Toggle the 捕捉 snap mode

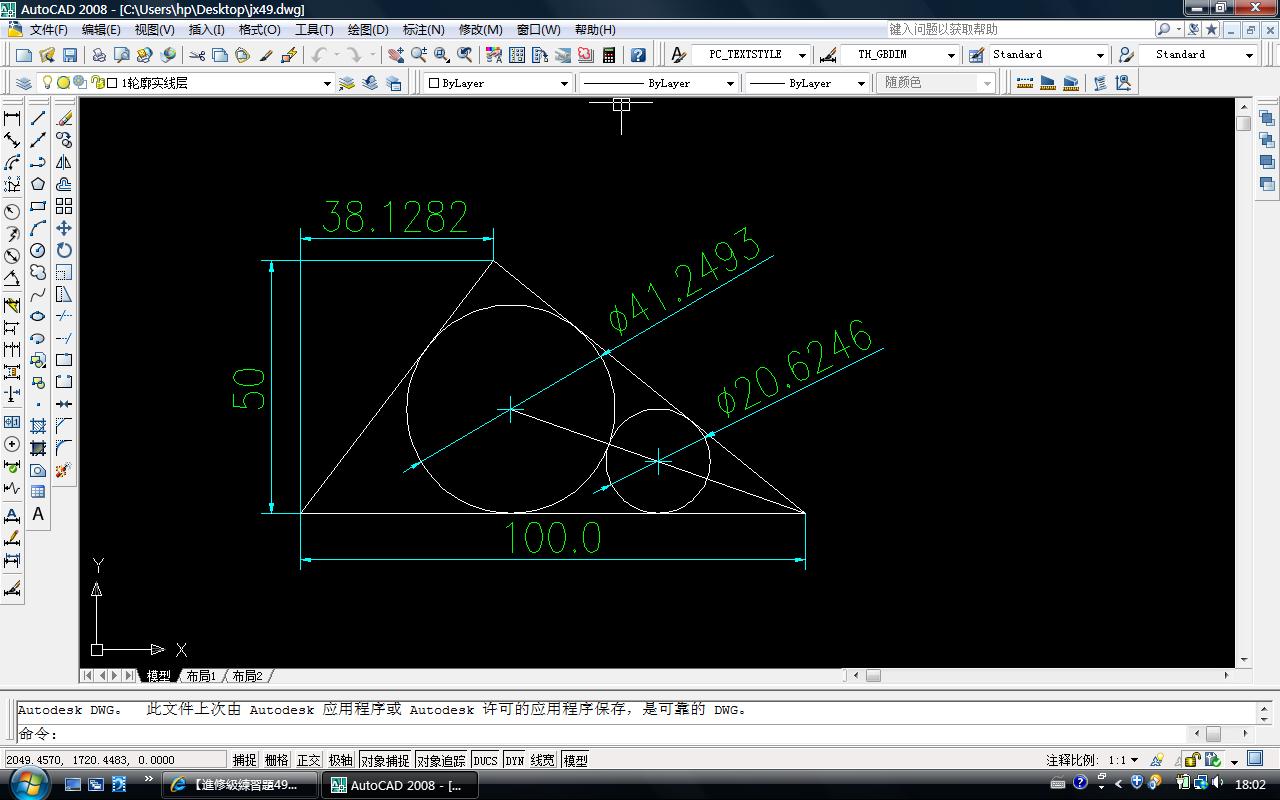(x=244, y=760)
